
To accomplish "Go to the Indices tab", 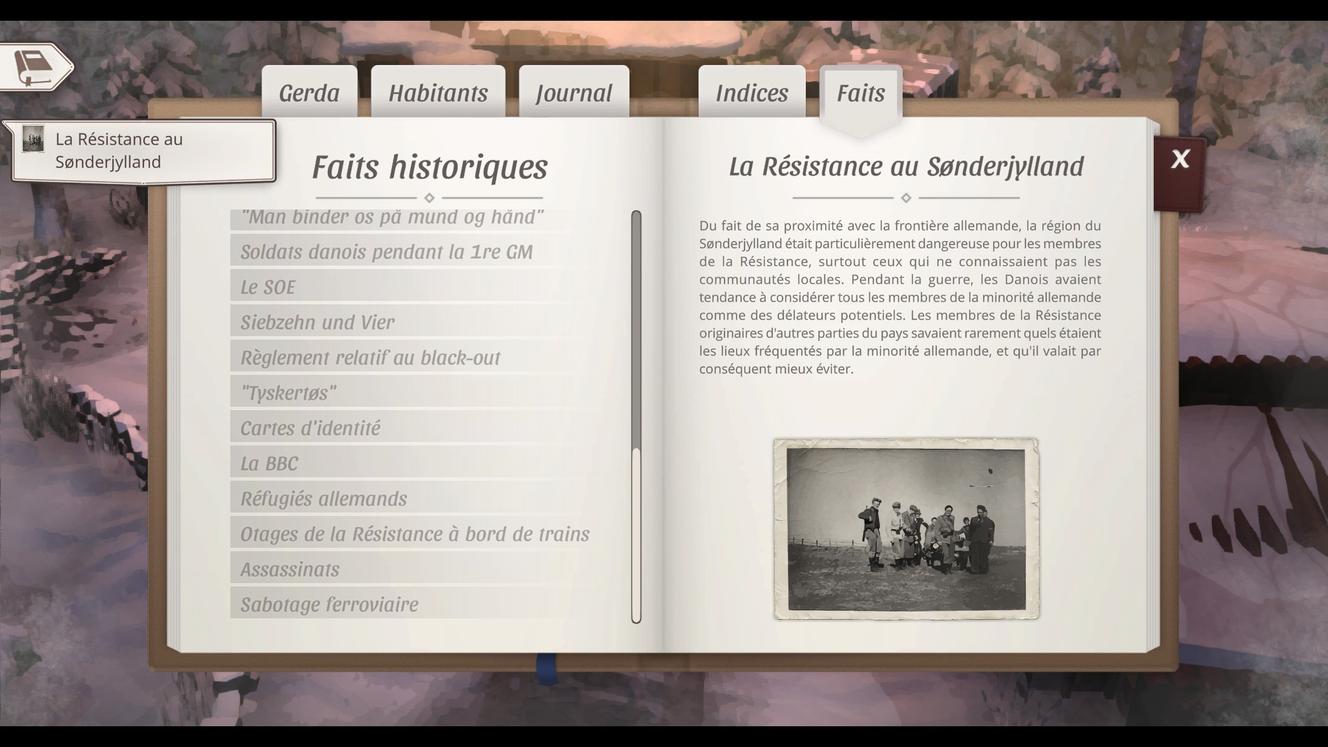I will point(752,93).
